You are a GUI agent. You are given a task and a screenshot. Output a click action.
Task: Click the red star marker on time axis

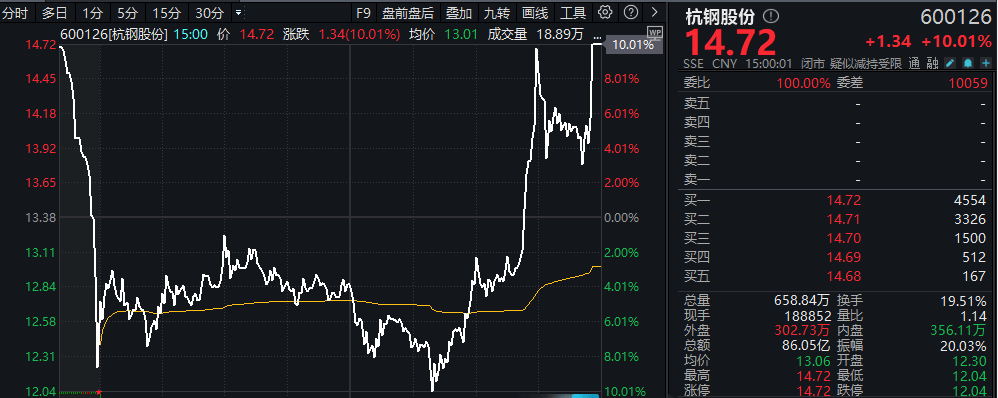pos(99,392)
